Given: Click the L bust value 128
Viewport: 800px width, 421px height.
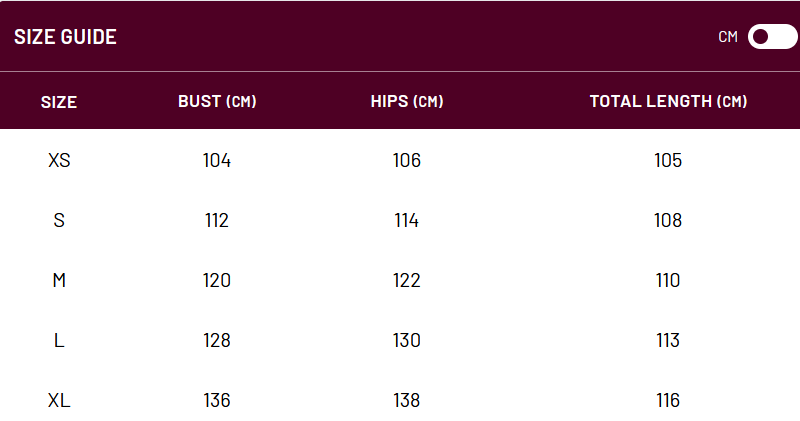Looking at the screenshot, I should [217, 340].
